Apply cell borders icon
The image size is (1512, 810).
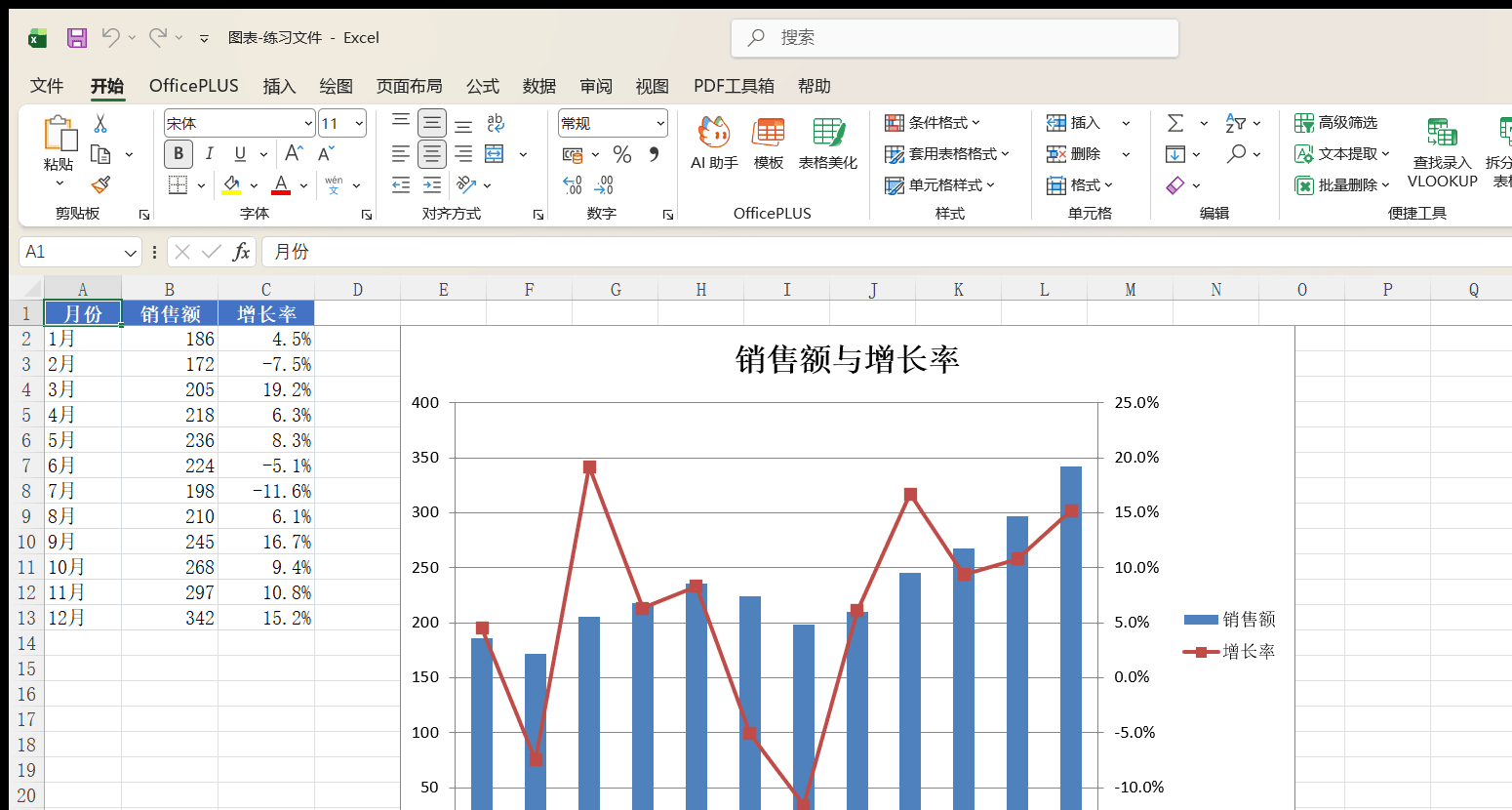click(178, 184)
